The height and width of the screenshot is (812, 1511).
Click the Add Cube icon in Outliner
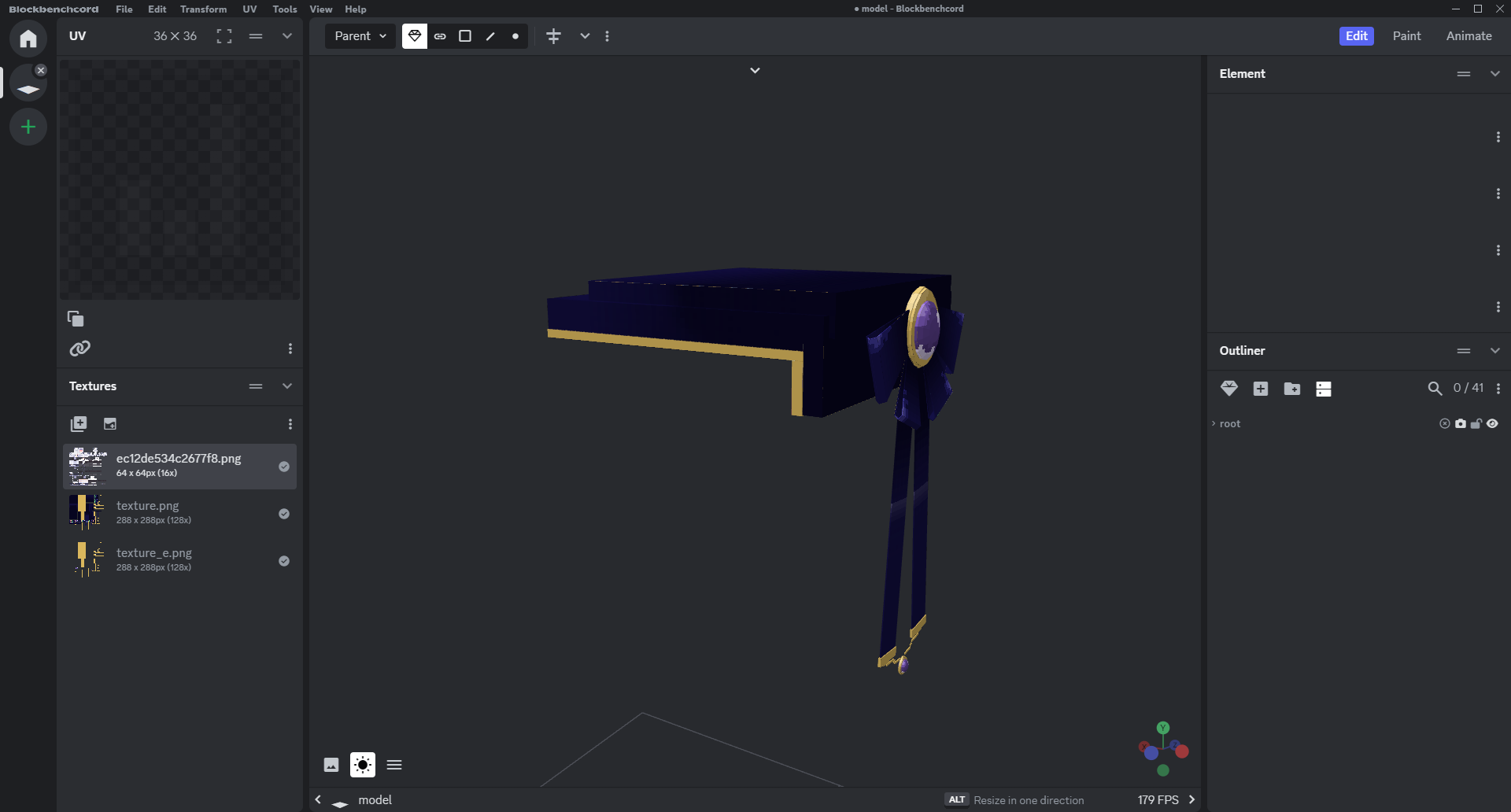1261,389
